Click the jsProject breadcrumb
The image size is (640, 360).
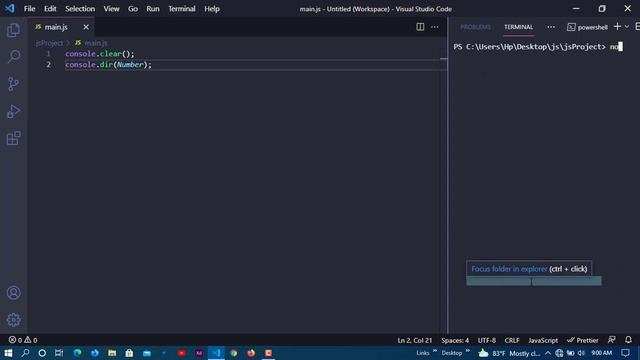coord(49,43)
